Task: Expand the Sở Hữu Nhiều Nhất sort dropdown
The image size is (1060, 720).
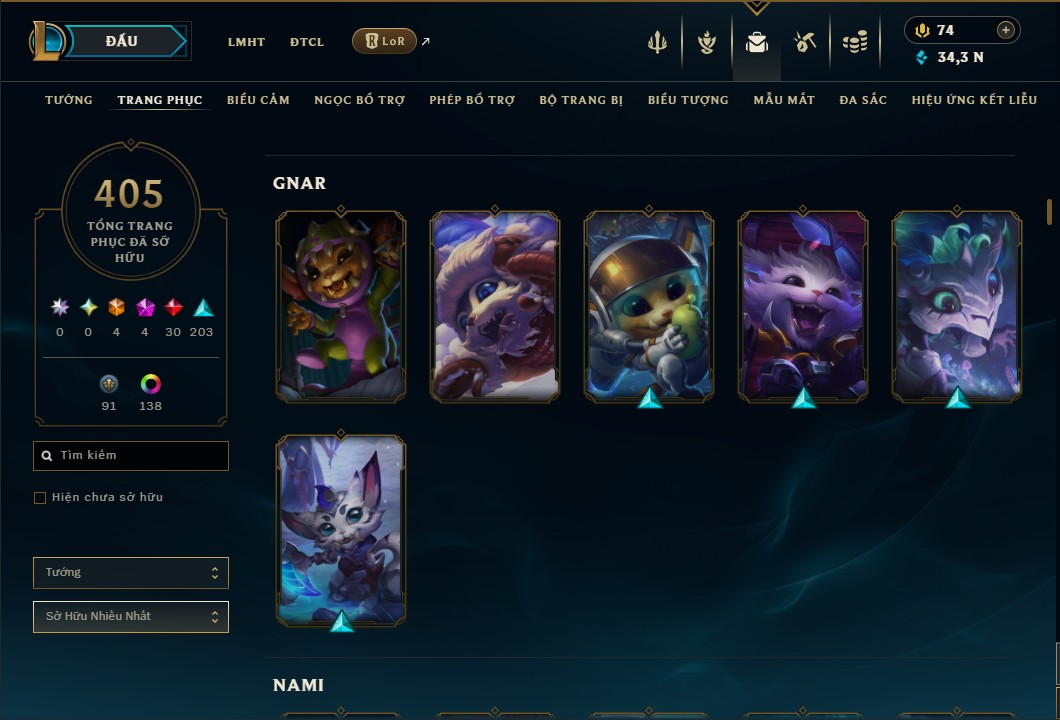Action: point(131,617)
